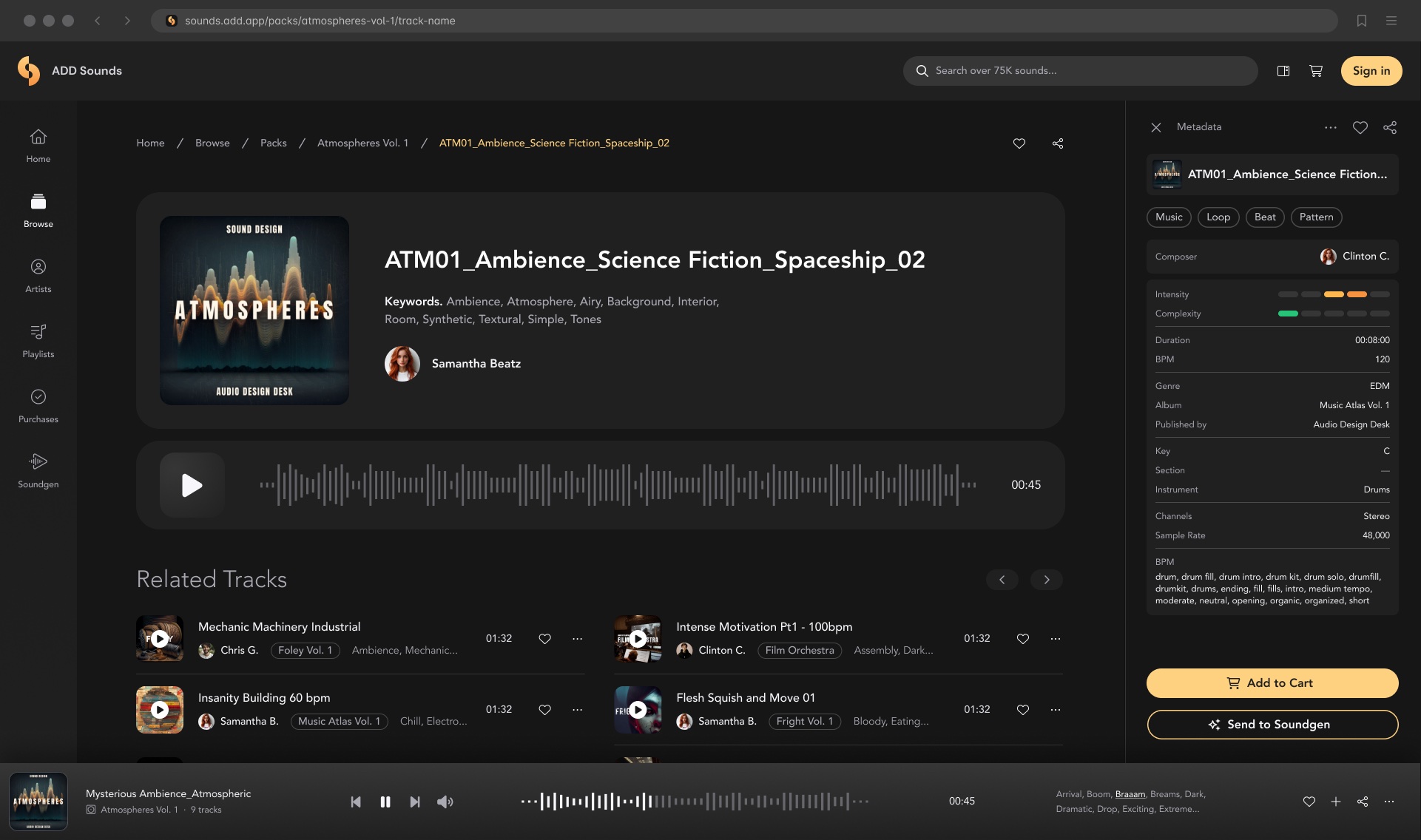Open the more options menu in the metadata panel
This screenshot has width=1421, height=840.
[x=1330, y=127]
